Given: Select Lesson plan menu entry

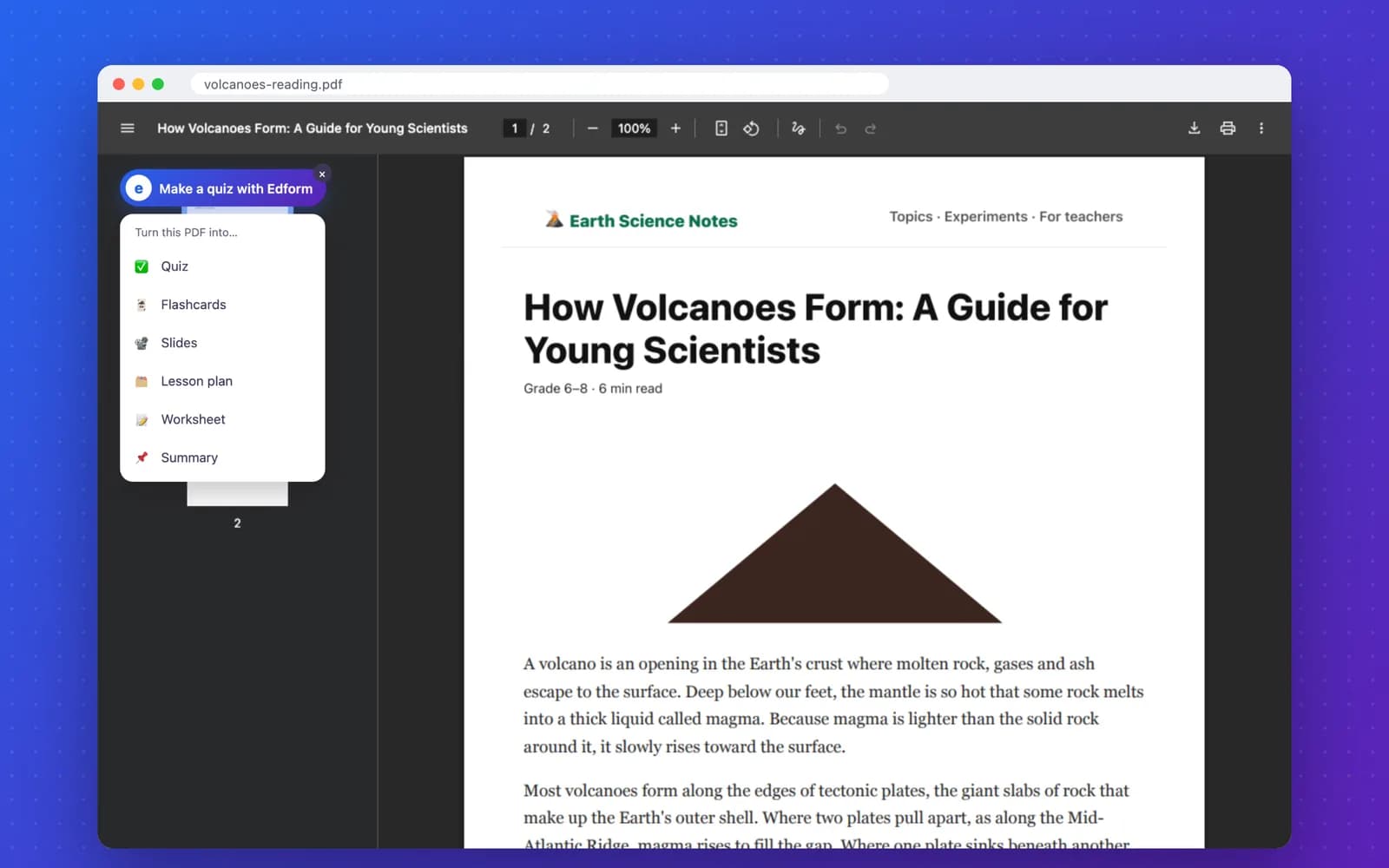Looking at the screenshot, I should pos(222,381).
